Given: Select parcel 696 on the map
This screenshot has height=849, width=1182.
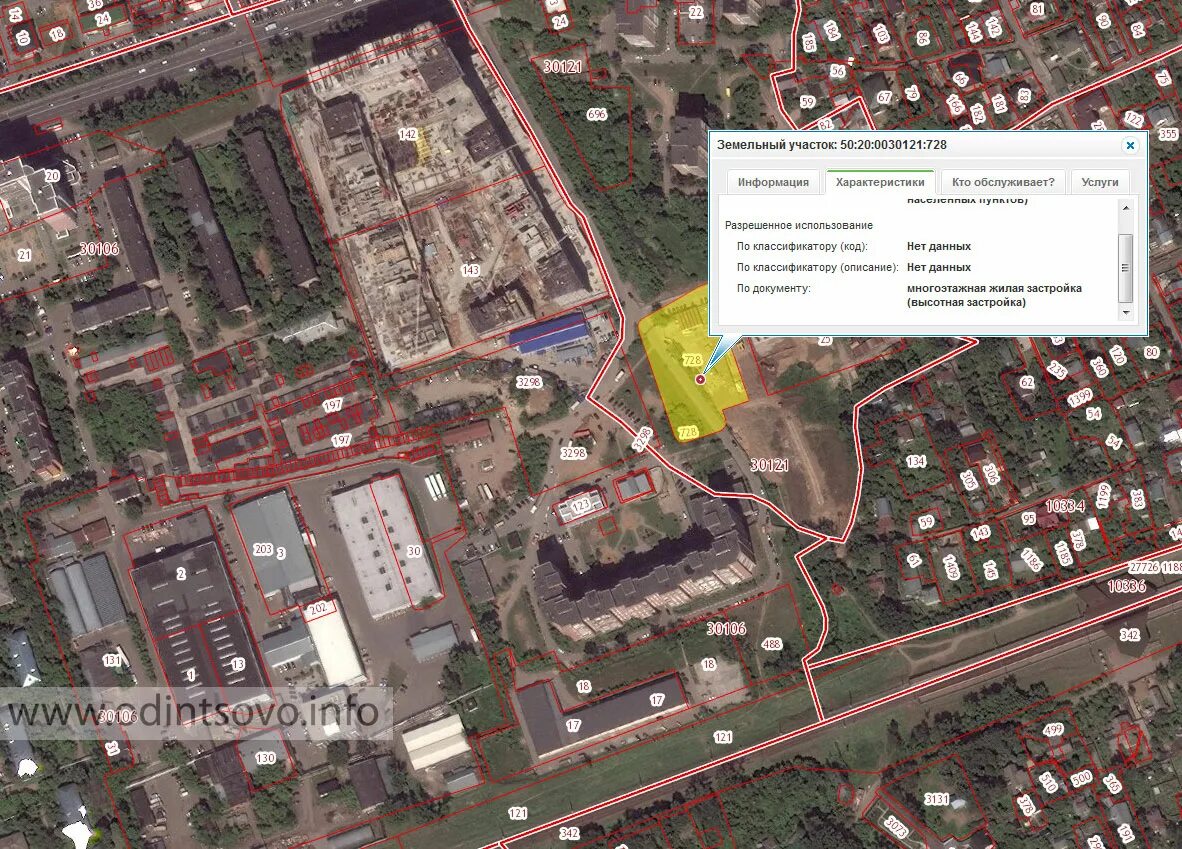Looking at the screenshot, I should tap(596, 115).
